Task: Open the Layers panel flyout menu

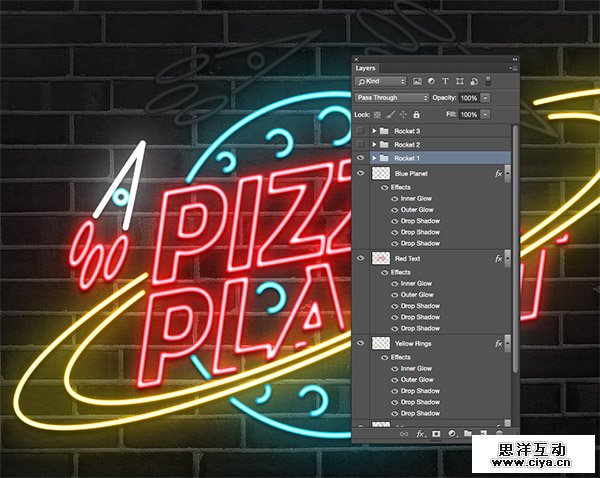Action: point(514,67)
